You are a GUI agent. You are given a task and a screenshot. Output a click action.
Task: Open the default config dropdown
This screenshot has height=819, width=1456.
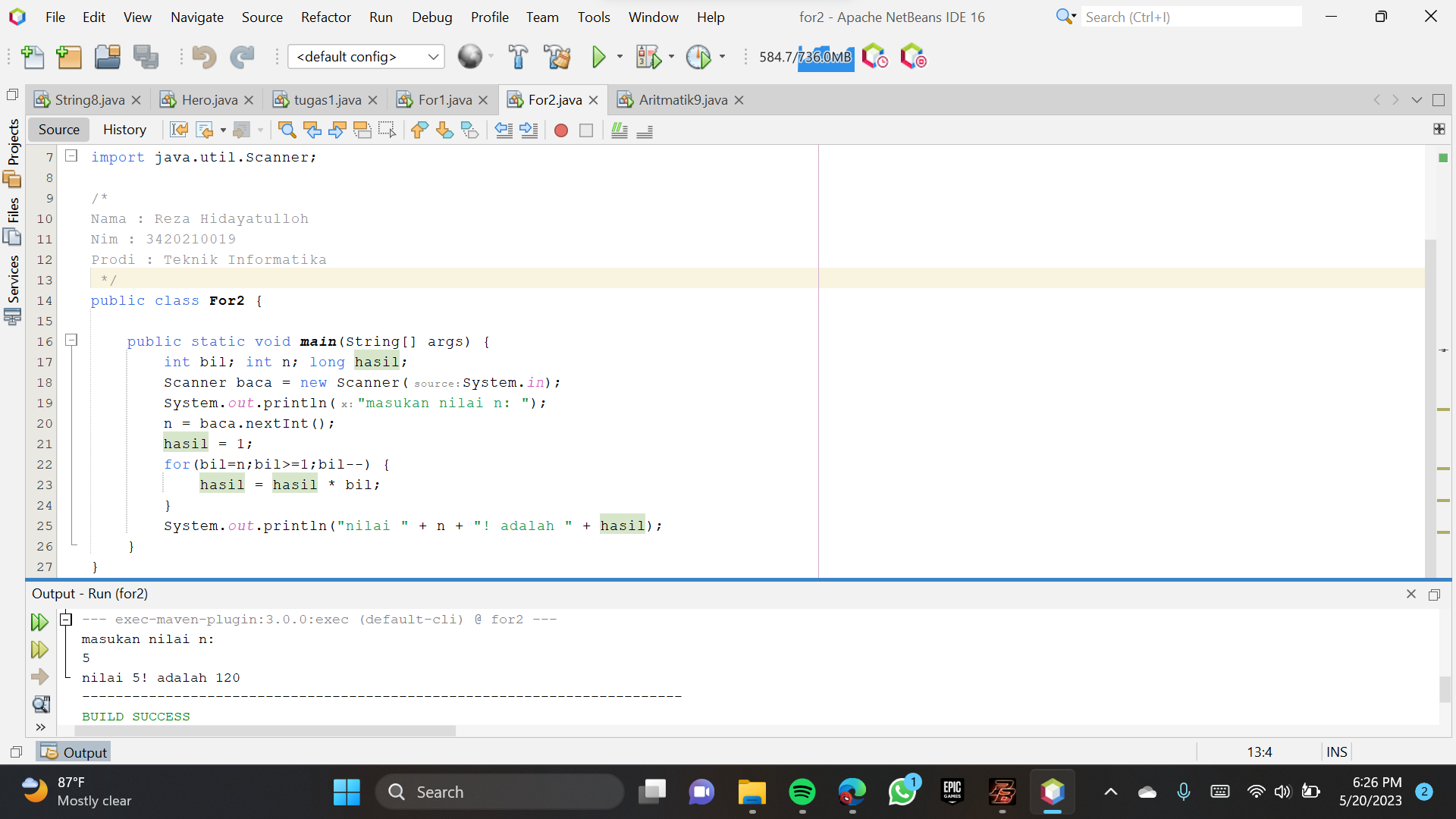pos(366,57)
